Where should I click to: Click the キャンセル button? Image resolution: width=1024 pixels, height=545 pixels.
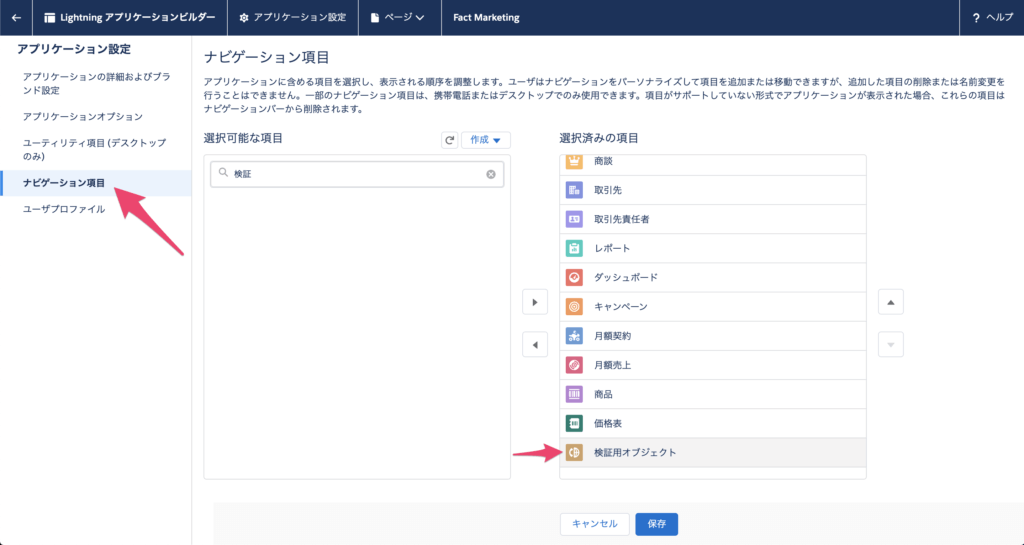595,523
